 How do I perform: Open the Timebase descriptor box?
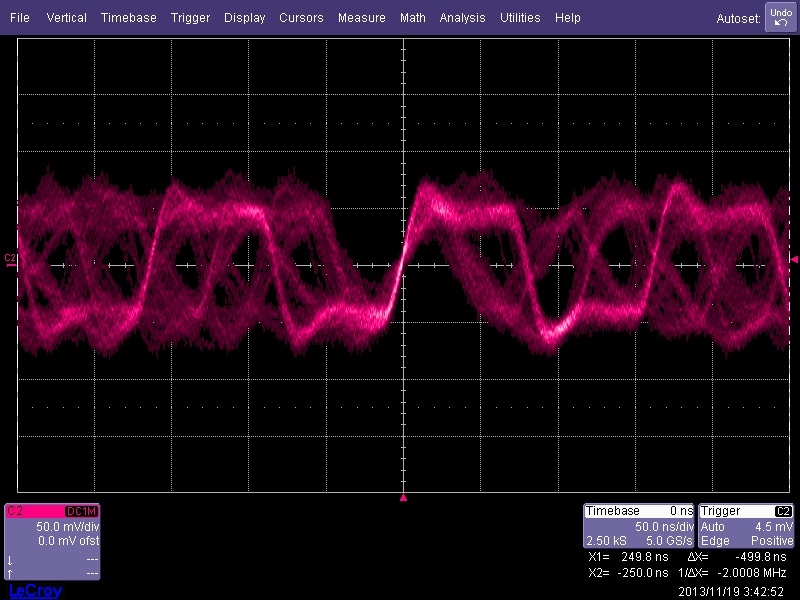(x=639, y=526)
